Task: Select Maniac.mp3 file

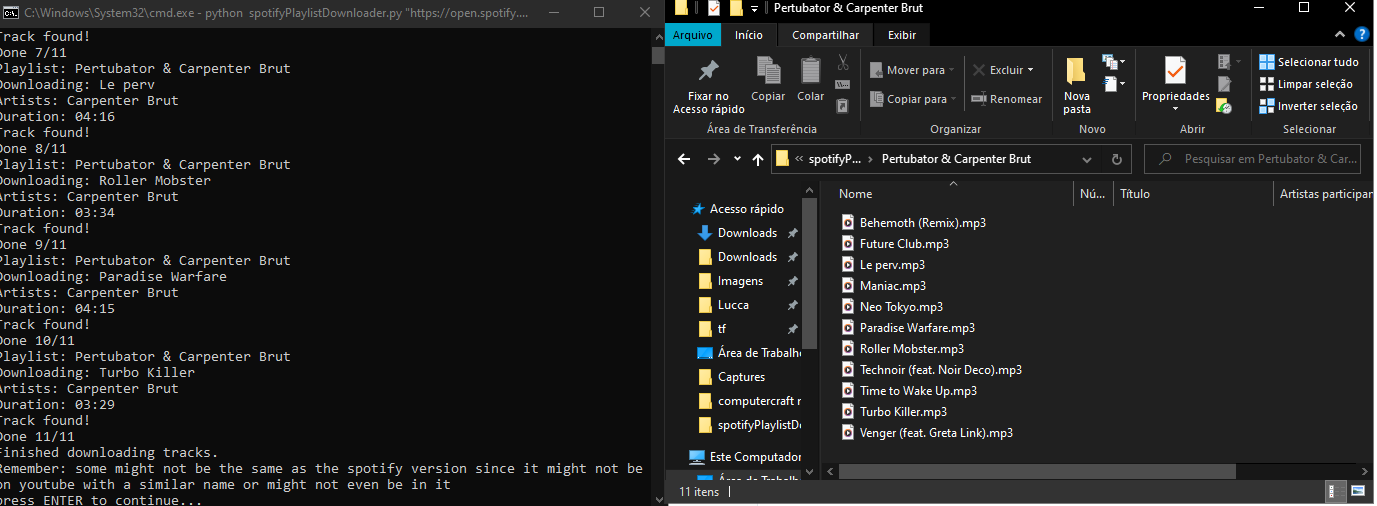Action: pos(884,286)
